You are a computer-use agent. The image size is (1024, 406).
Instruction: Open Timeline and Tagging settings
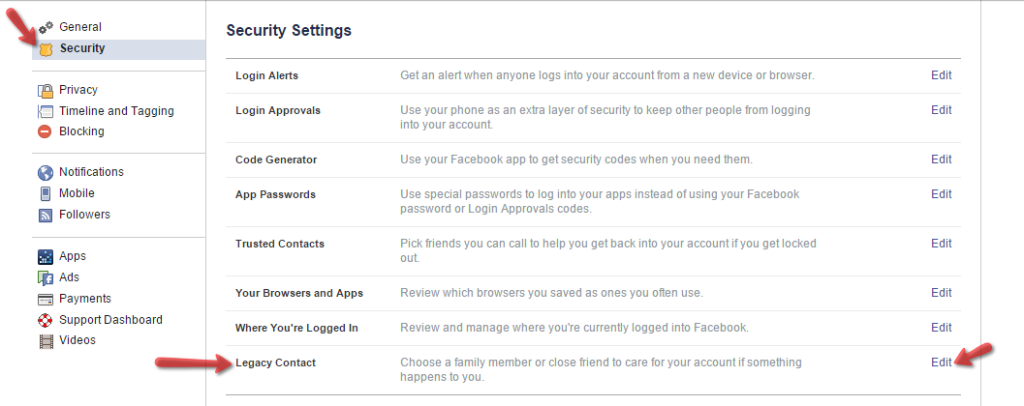116,111
